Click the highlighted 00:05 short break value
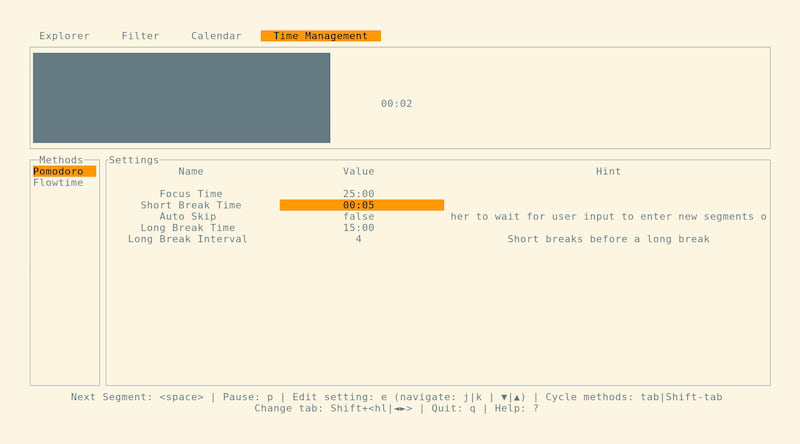Screen dimensions: 800x444 (360, 205)
